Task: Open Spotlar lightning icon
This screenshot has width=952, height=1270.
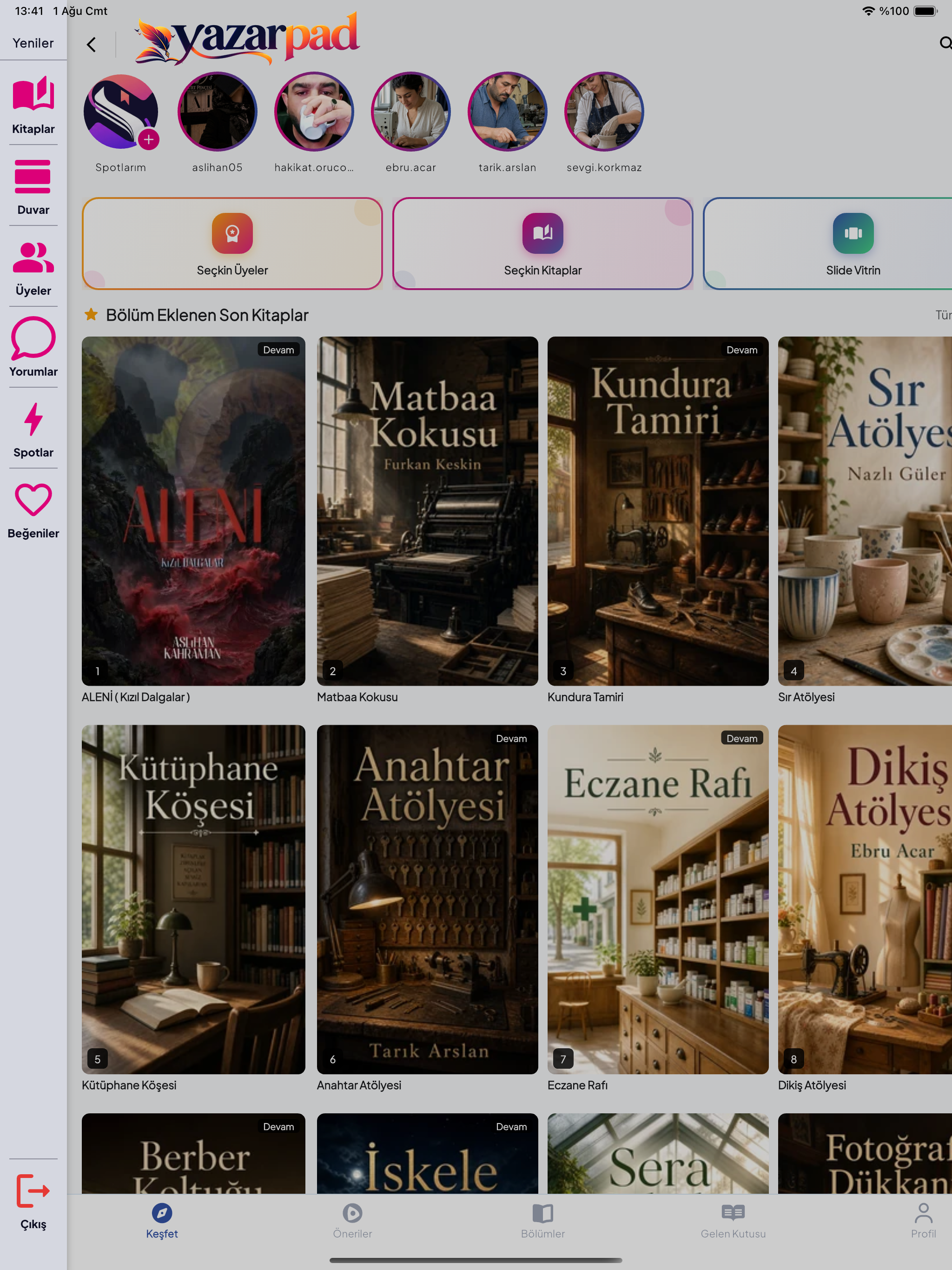Action: (33, 418)
